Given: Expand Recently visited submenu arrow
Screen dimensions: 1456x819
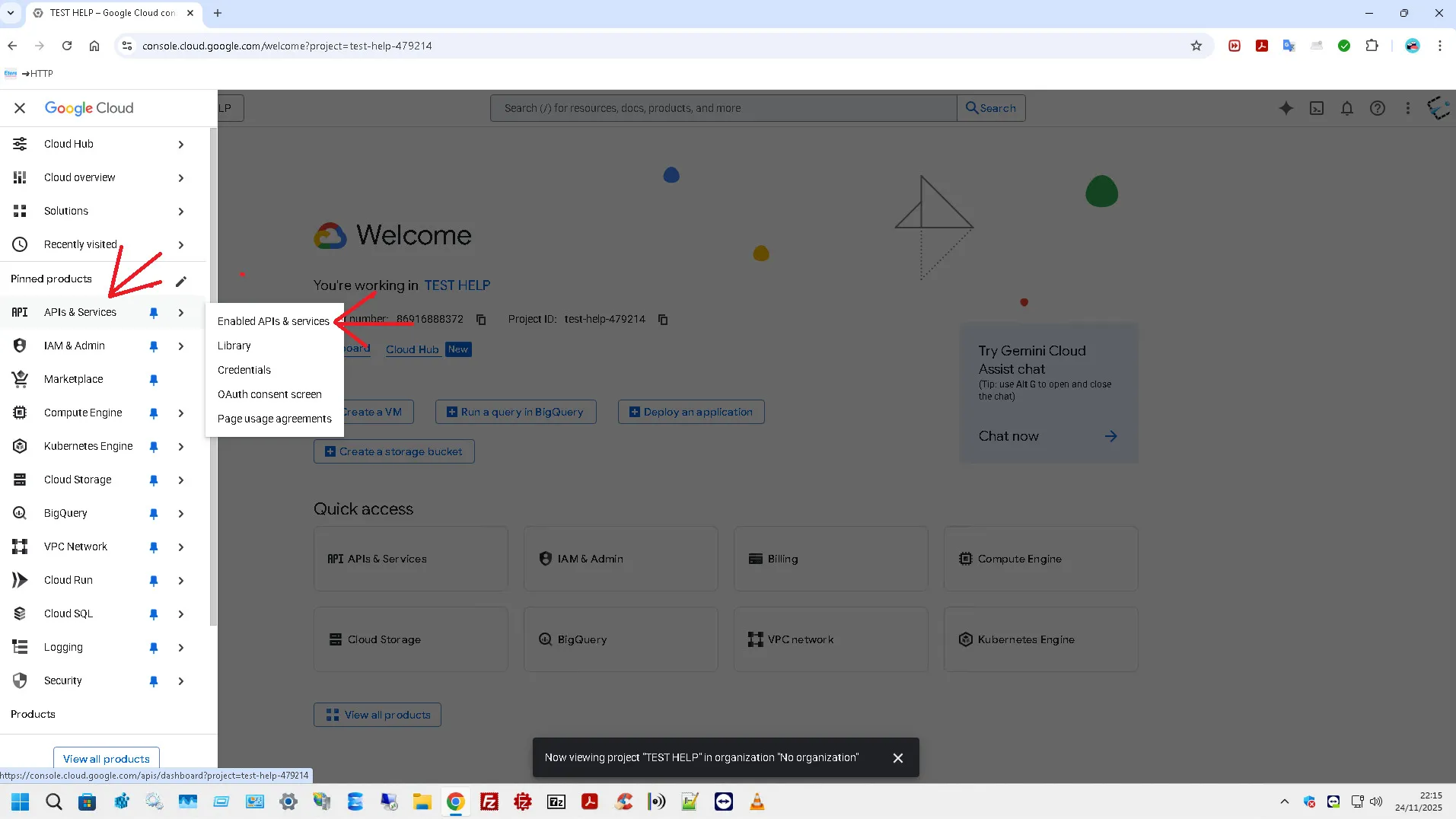Looking at the screenshot, I should tap(180, 245).
